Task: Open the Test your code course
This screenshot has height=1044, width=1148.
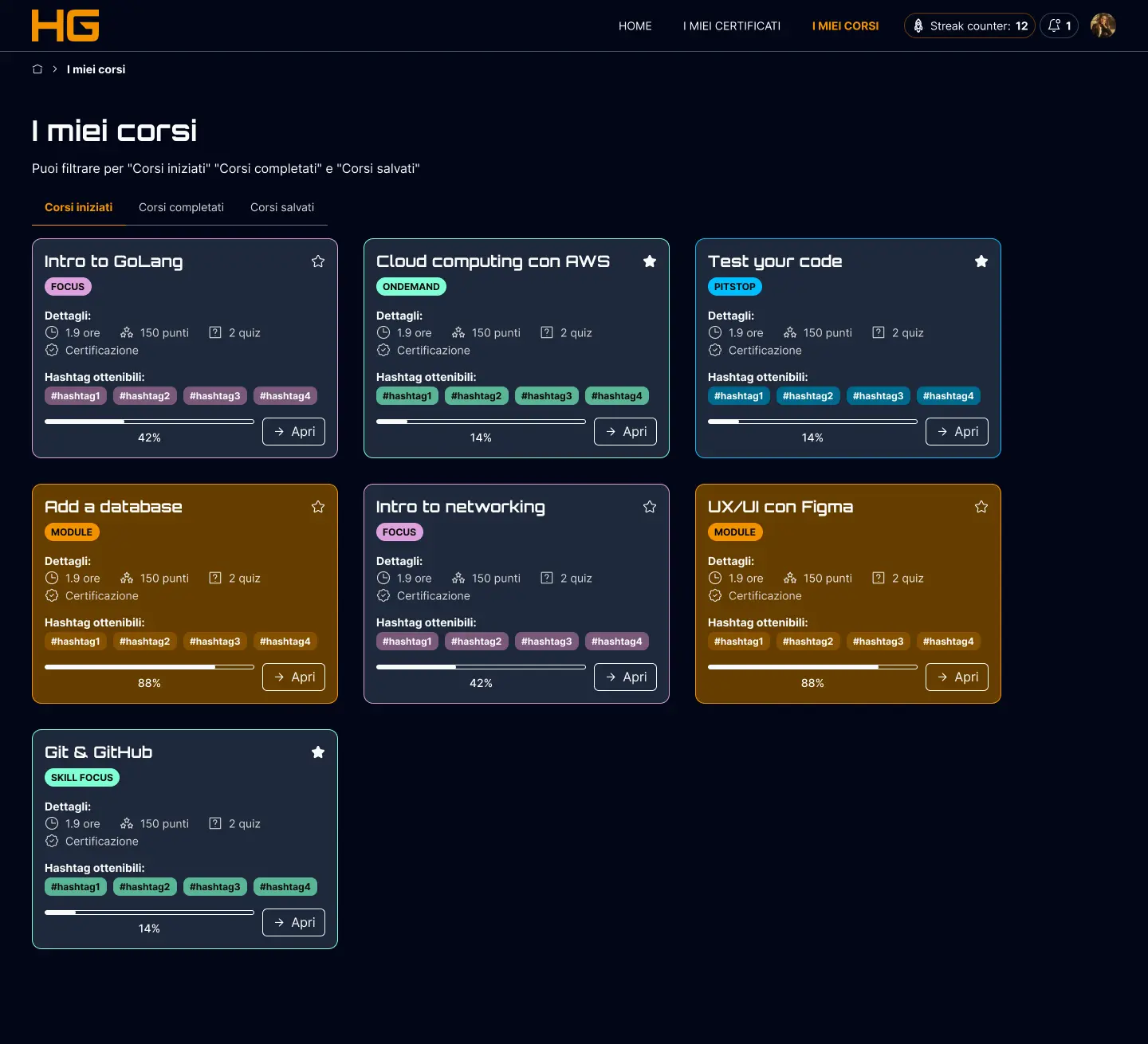Action: [x=957, y=431]
